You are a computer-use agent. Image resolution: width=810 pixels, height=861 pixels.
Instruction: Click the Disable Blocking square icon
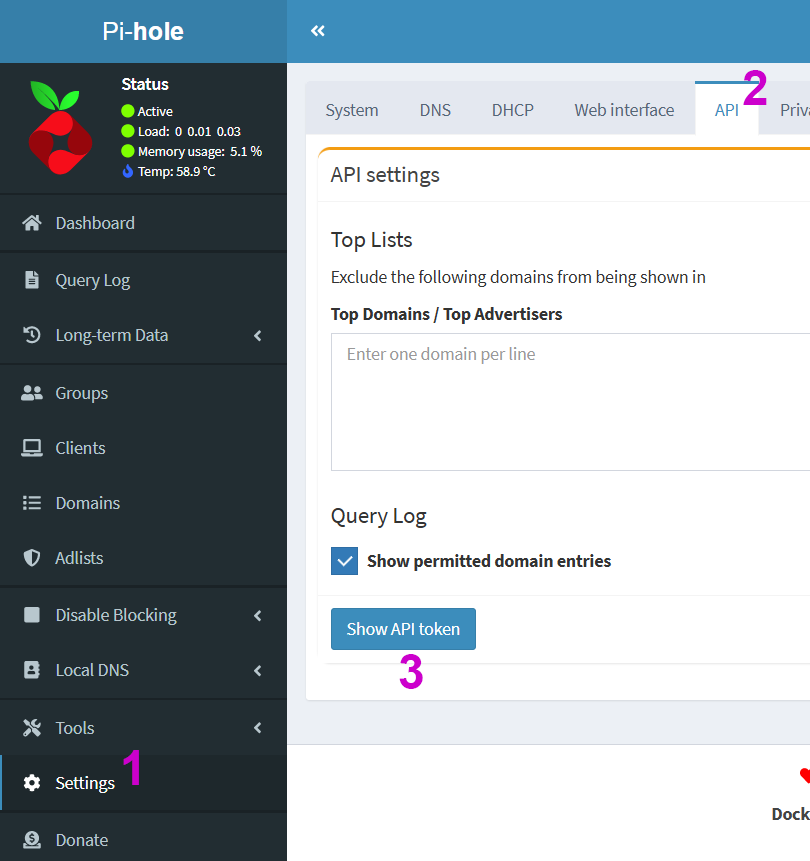32,615
